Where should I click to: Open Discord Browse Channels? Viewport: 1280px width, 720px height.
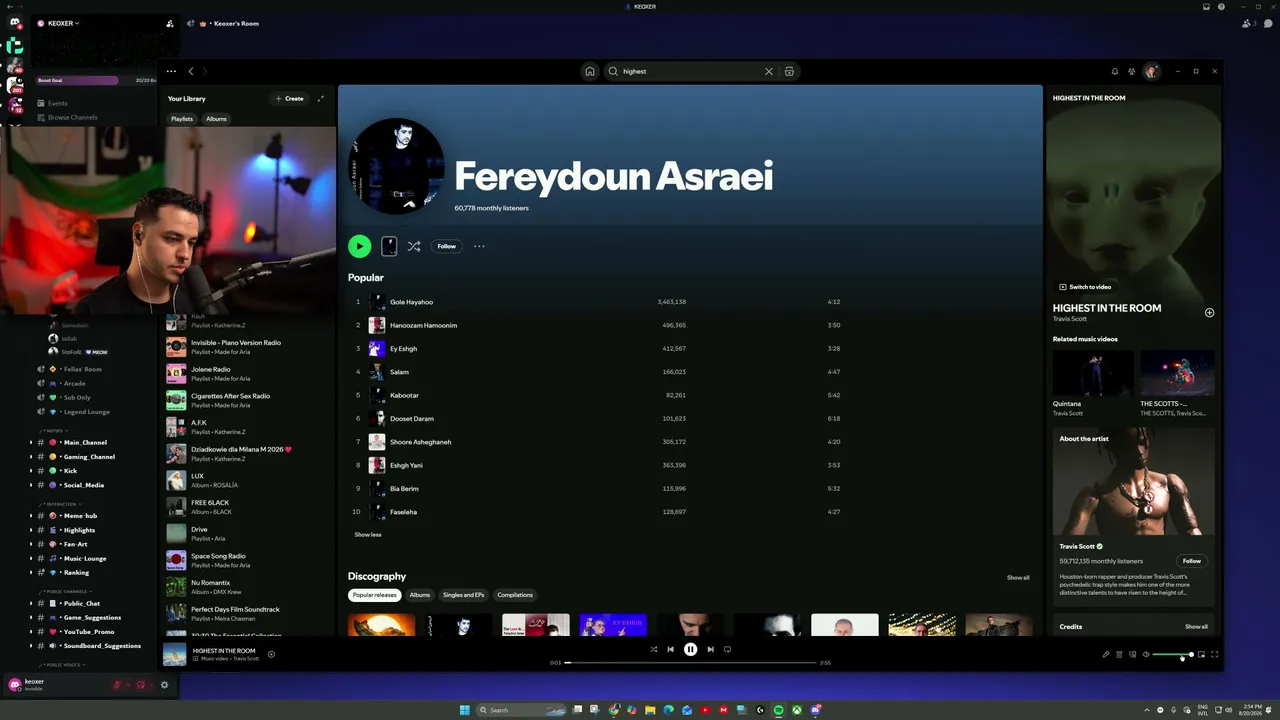72,117
